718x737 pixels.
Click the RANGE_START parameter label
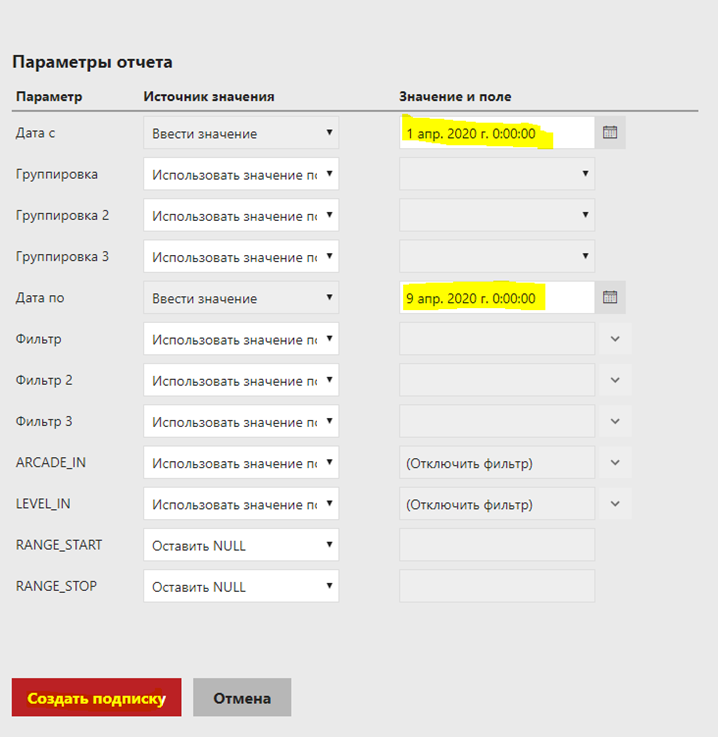coord(59,545)
